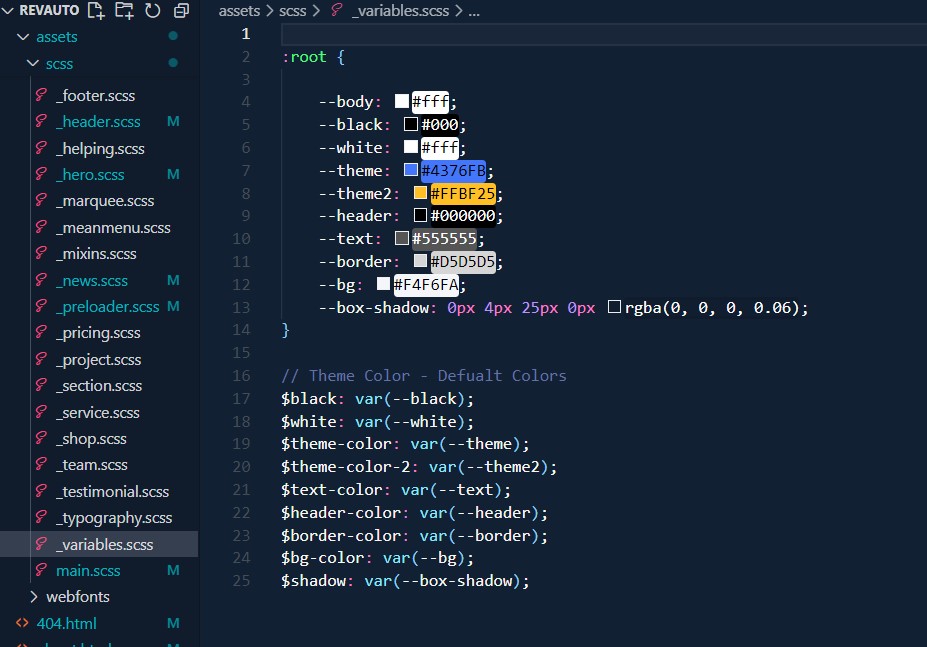Viewport: 927px width, 647px height.
Task: Click the Sass icon beside main.scss
Action: [x=41, y=571]
